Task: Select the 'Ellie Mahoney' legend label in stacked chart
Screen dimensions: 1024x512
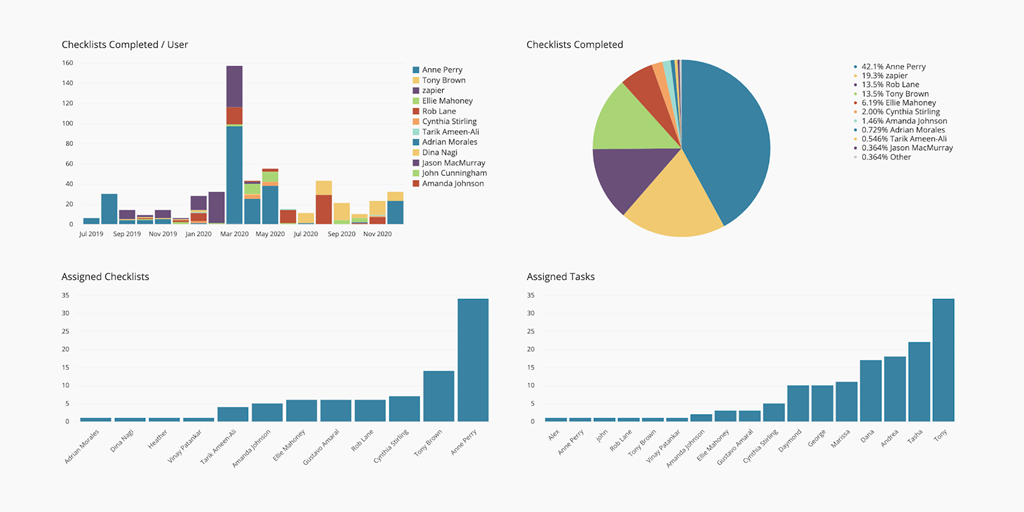Action: point(447,101)
